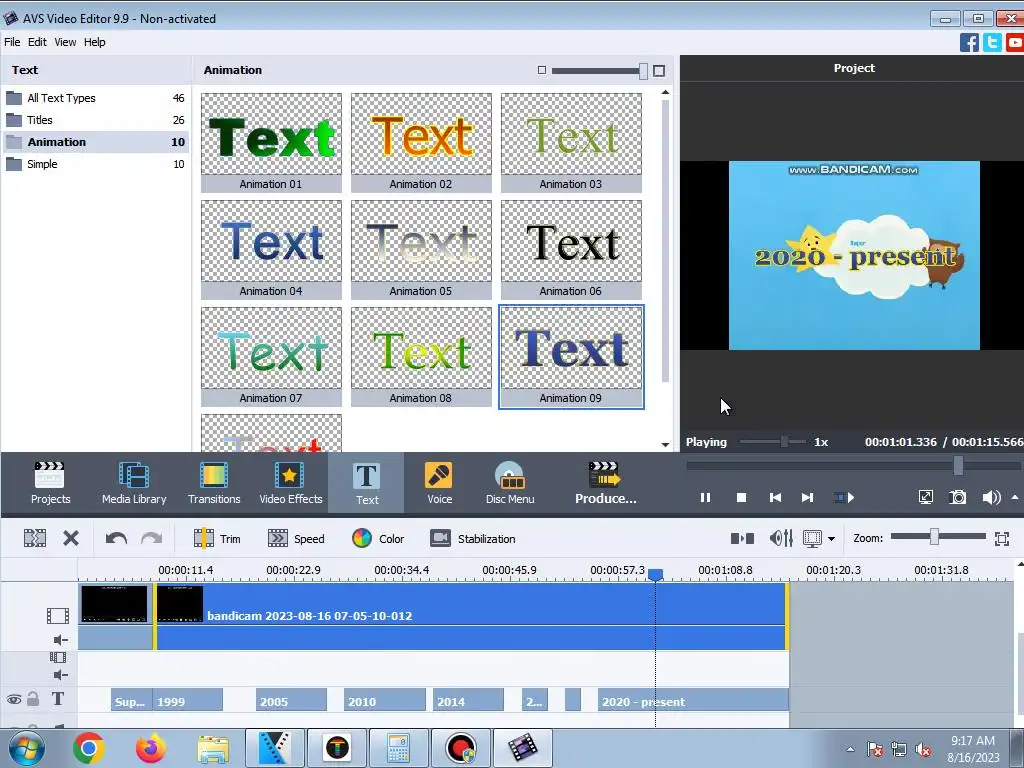Adjust the timeline Zoom slider
Screen dimensions: 1024x768
pos(935,537)
